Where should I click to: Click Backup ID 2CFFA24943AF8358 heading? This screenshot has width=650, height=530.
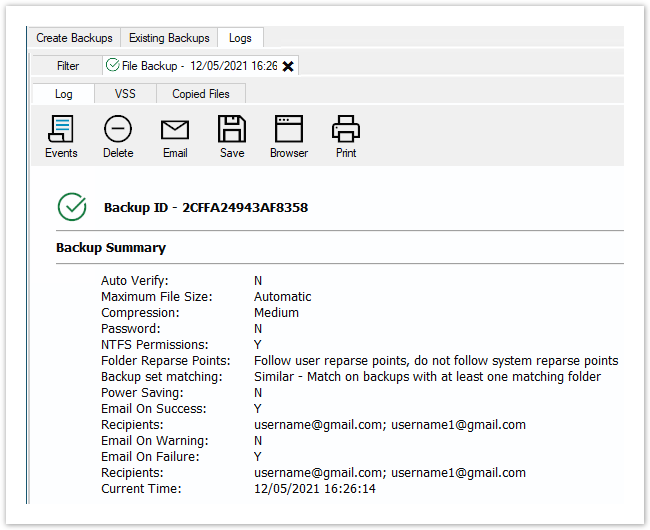point(206,207)
